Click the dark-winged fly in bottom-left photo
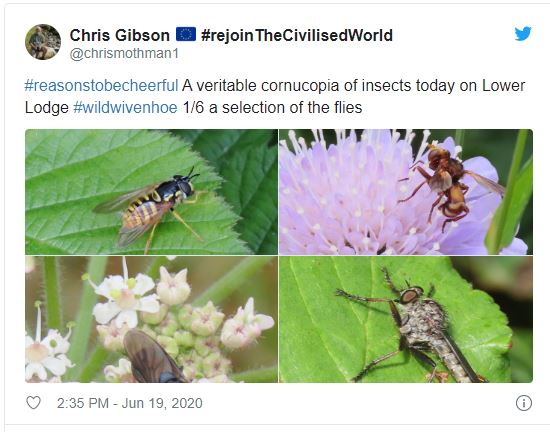The width and height of the screenshot is (550, 432). point(154,358)
